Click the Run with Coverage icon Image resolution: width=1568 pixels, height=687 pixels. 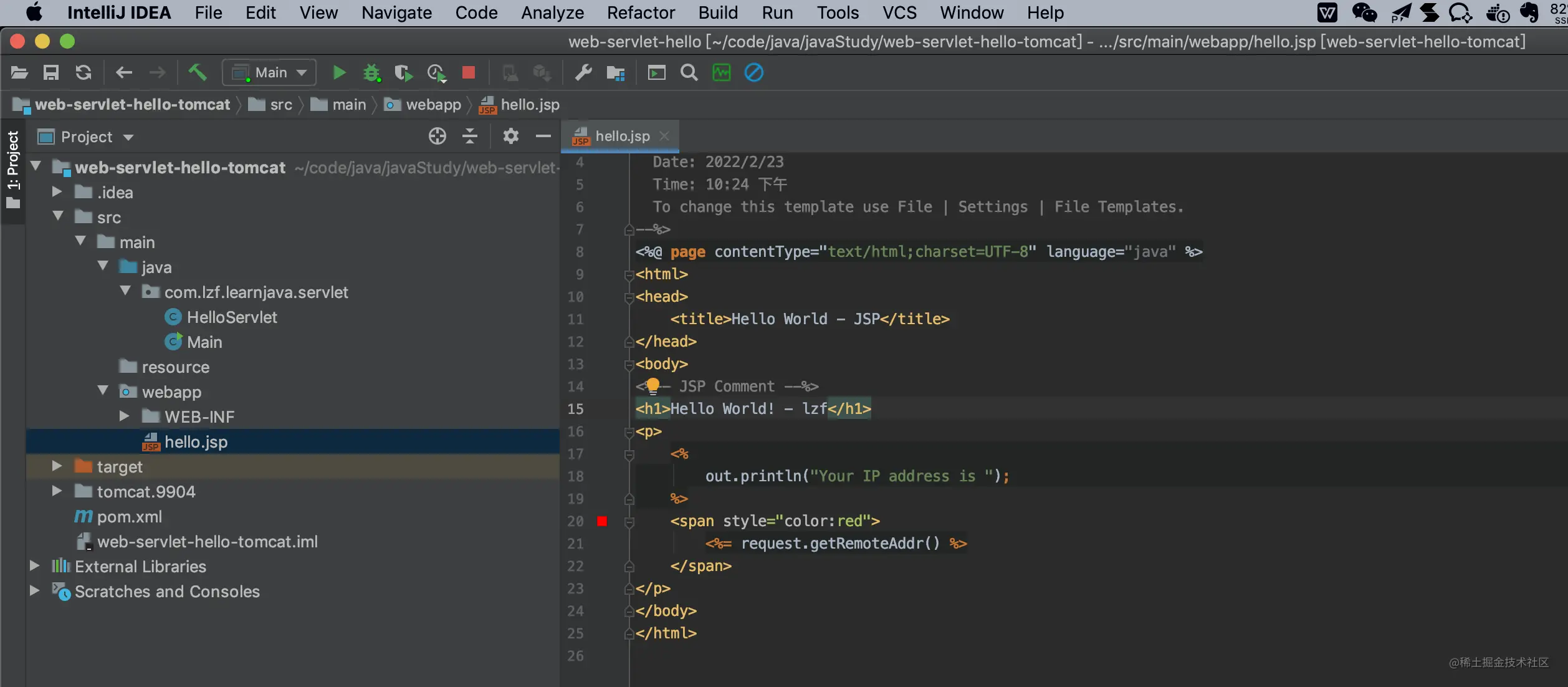pos(404,73)
